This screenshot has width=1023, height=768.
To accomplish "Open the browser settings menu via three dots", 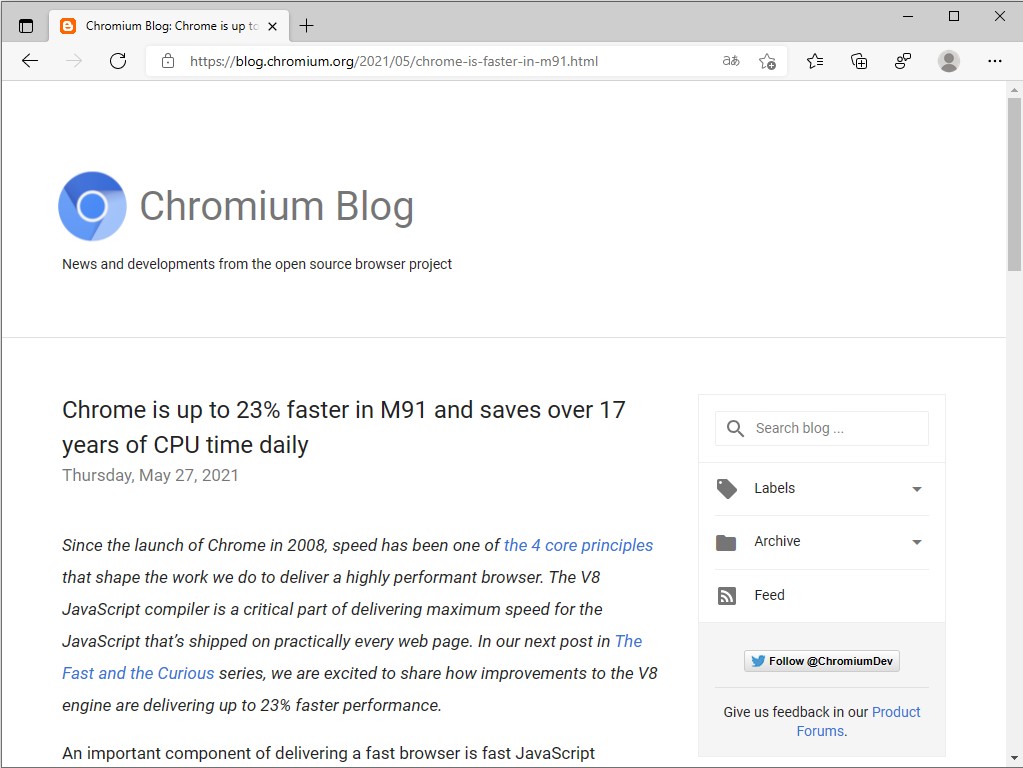I will pos(995,61).
